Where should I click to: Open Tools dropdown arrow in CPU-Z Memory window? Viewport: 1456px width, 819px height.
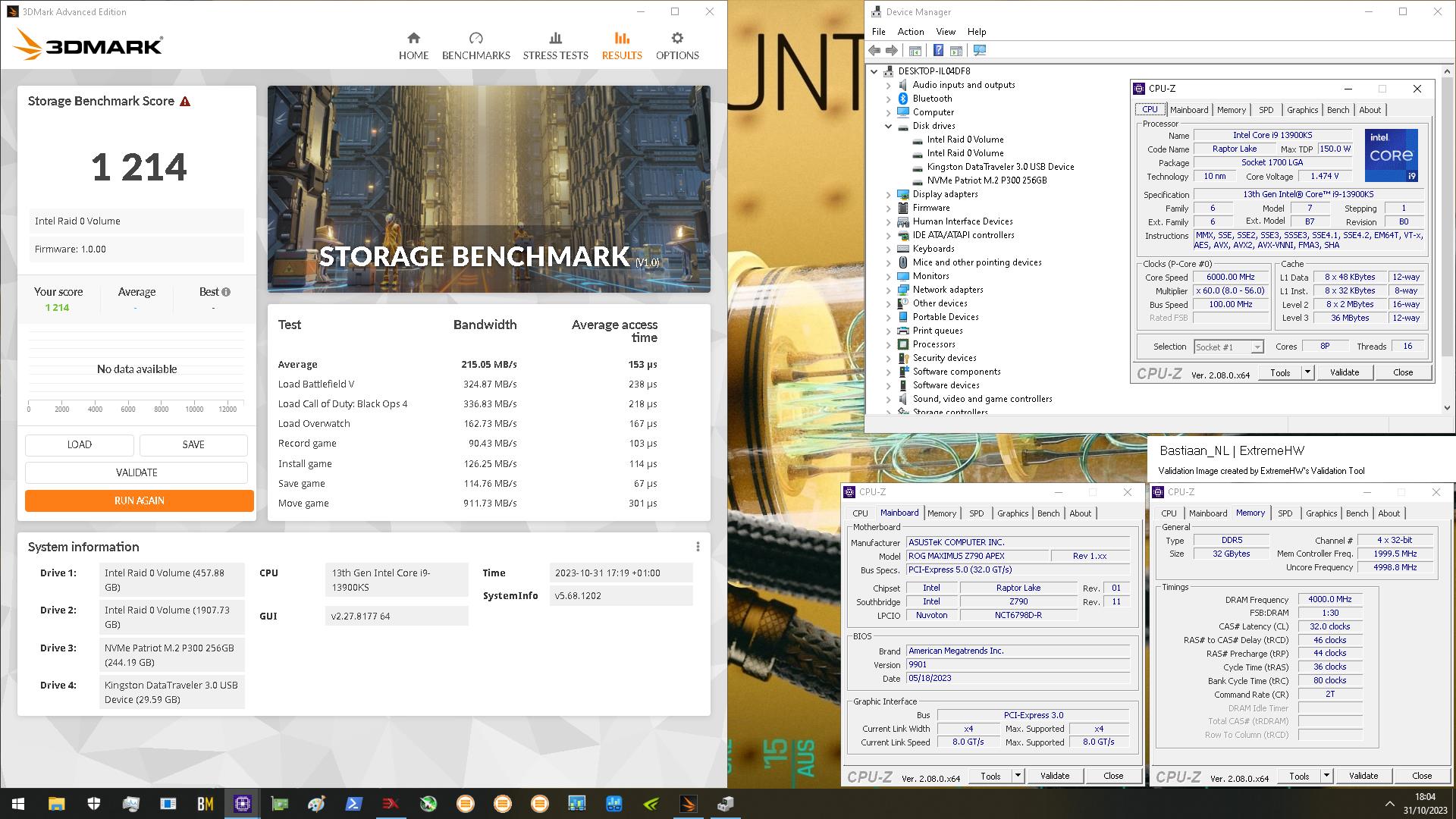[1326, 776]
